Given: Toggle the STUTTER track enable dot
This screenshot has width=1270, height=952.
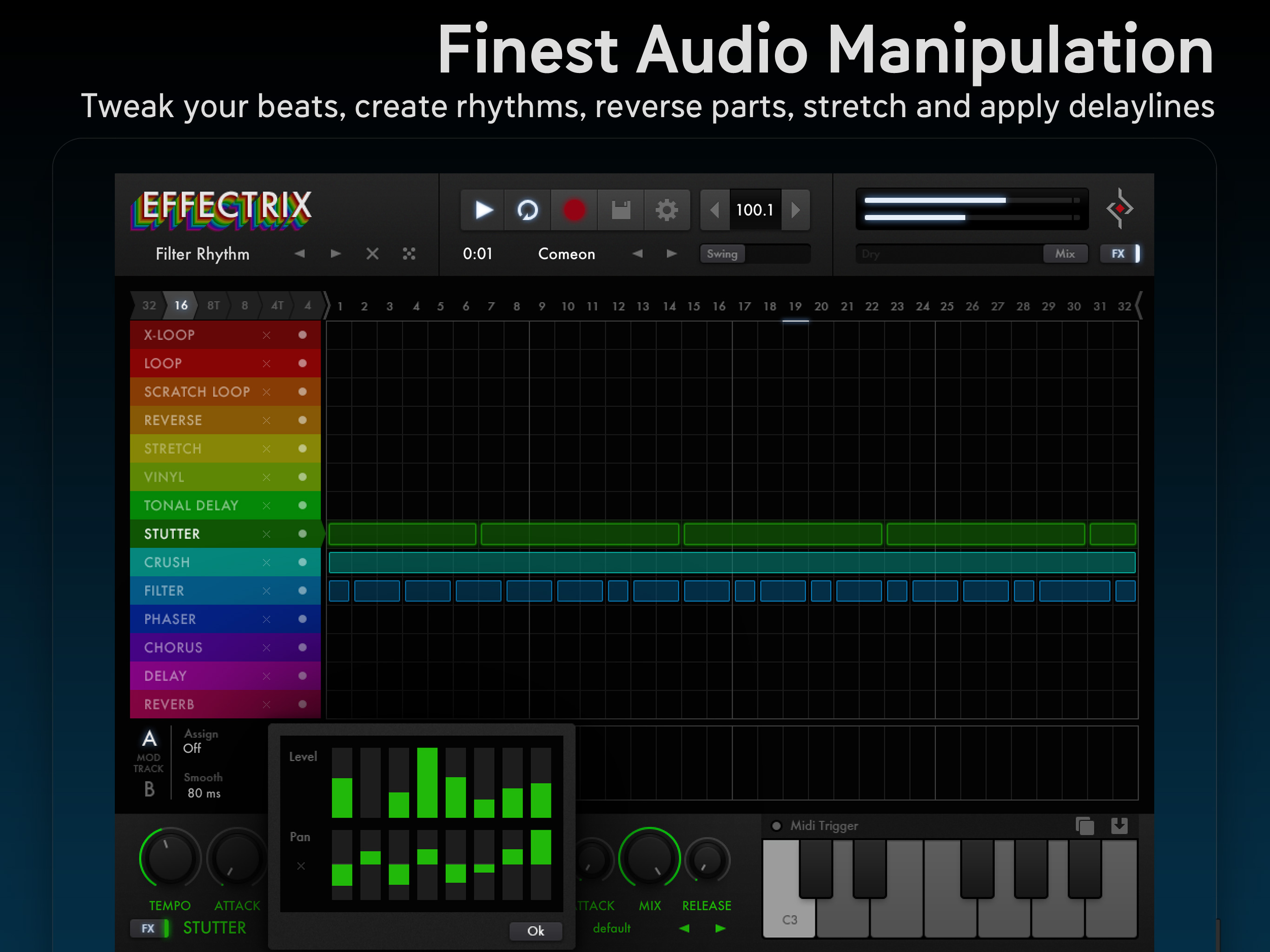Looking at the screenshot, I should click(x=303, y=534).
